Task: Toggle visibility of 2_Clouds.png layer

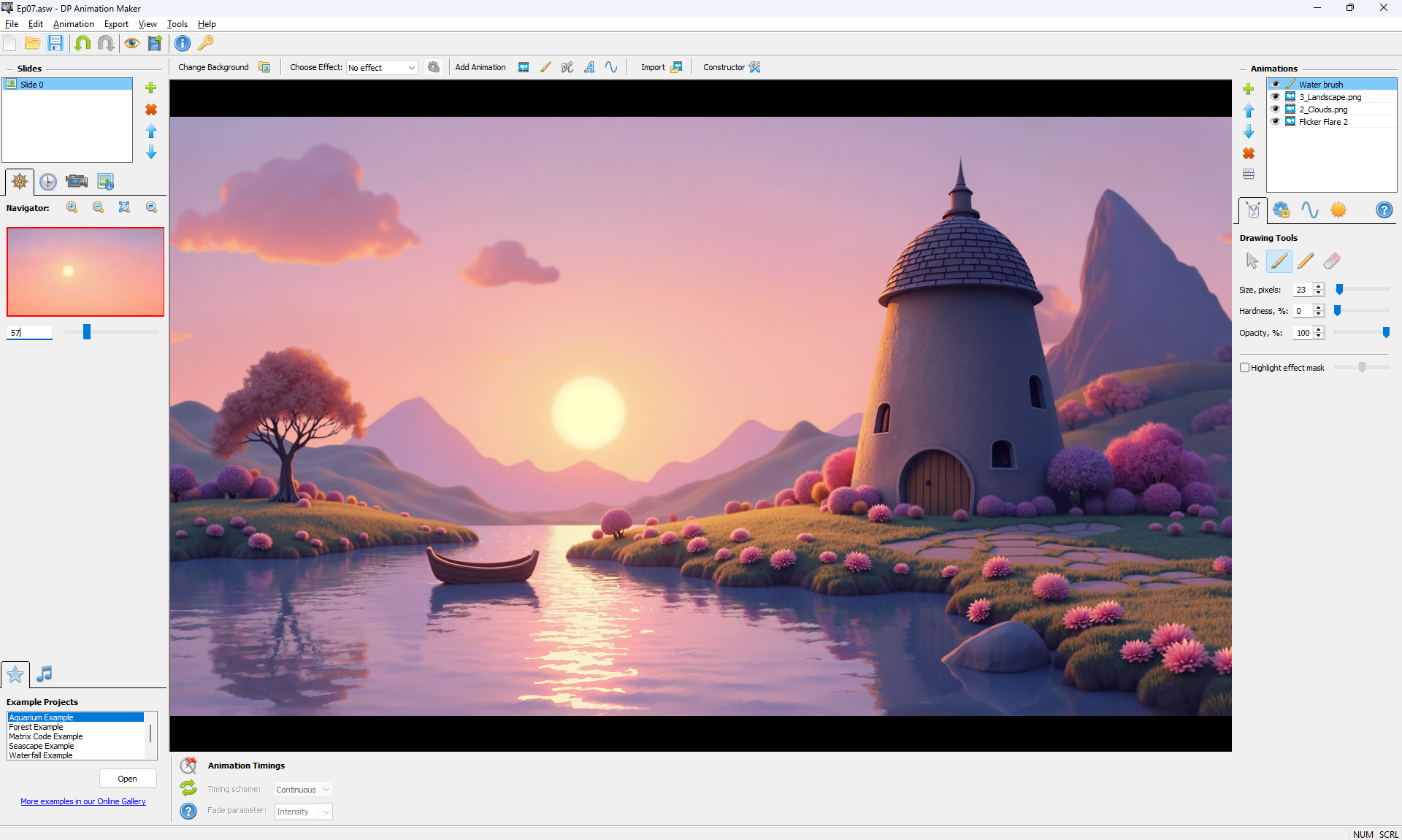Action: click(1276, 109)
